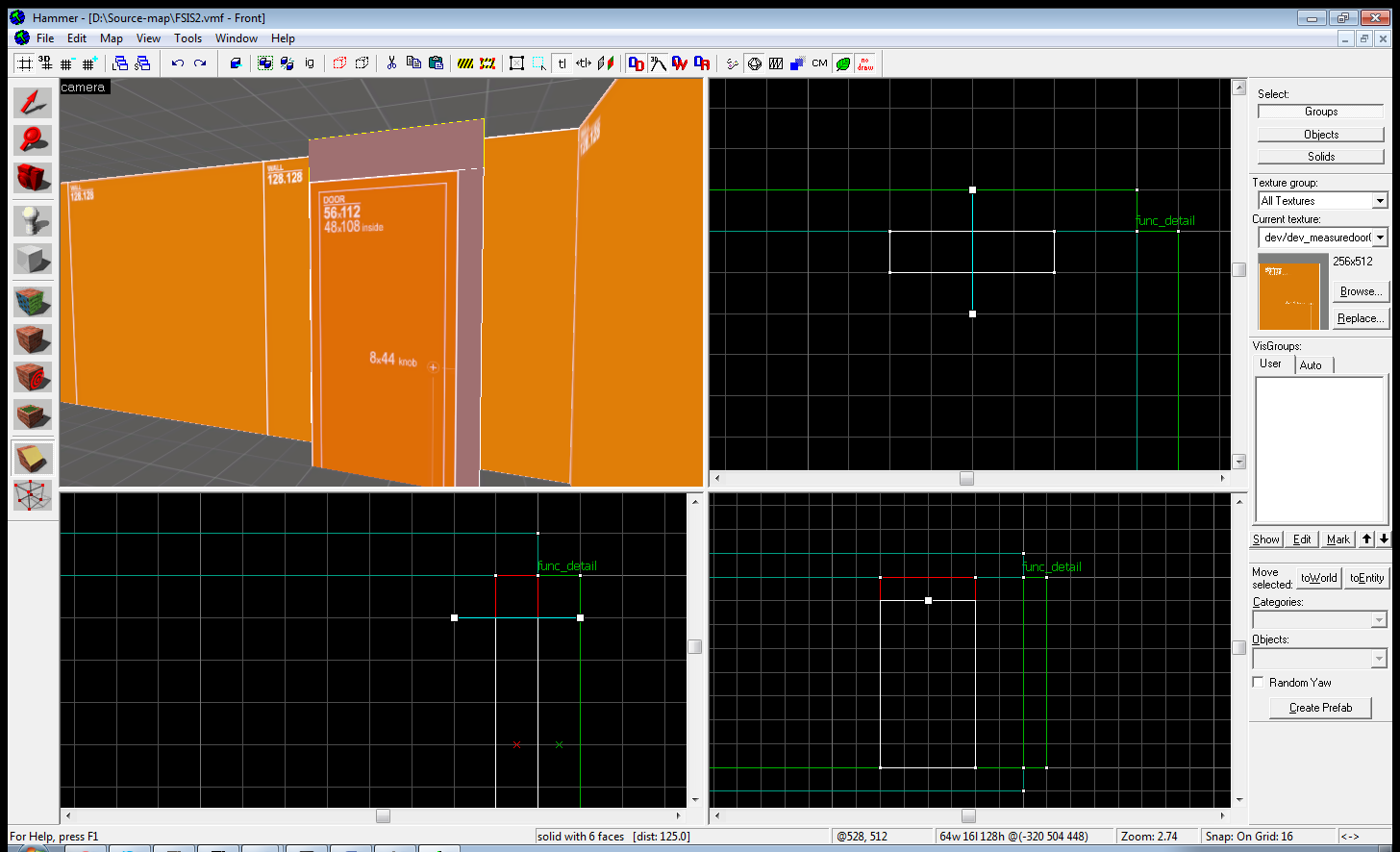Viewport: 1400px width, 852px height.
Task: Open the Edit menu
Action: pos(77,38)
